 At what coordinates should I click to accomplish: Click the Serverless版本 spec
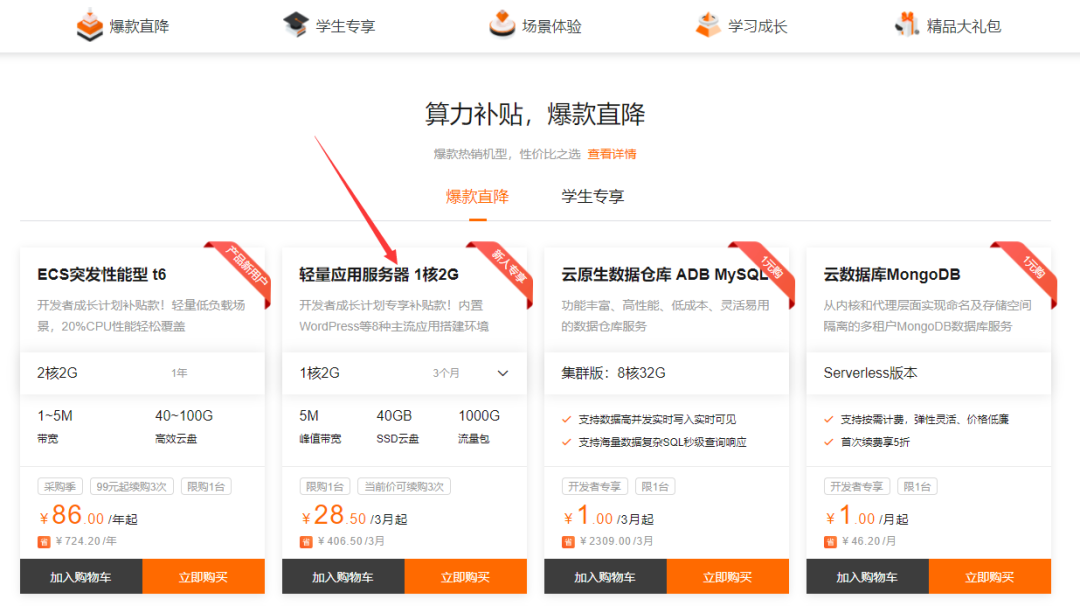pos(871,373)
